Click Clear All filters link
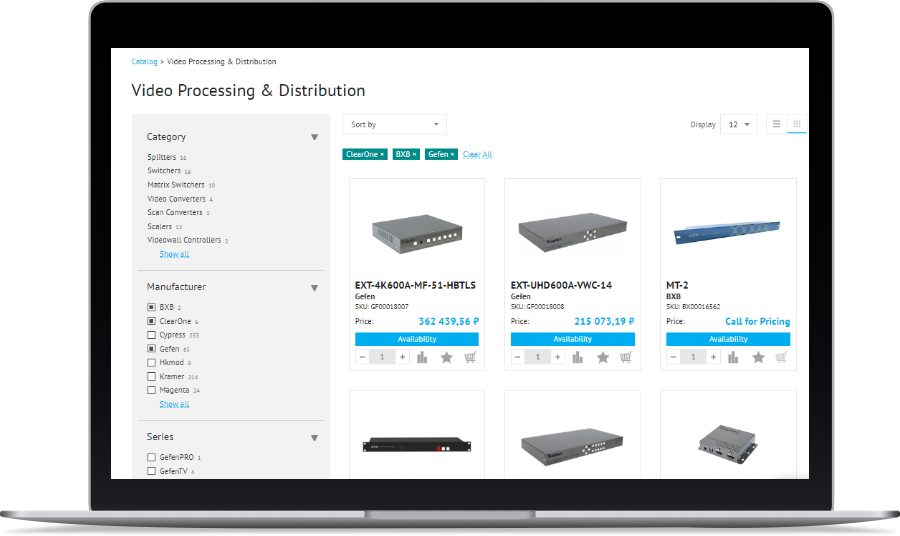Viewport: 900px width, 536px height. [x=478, y=154]
